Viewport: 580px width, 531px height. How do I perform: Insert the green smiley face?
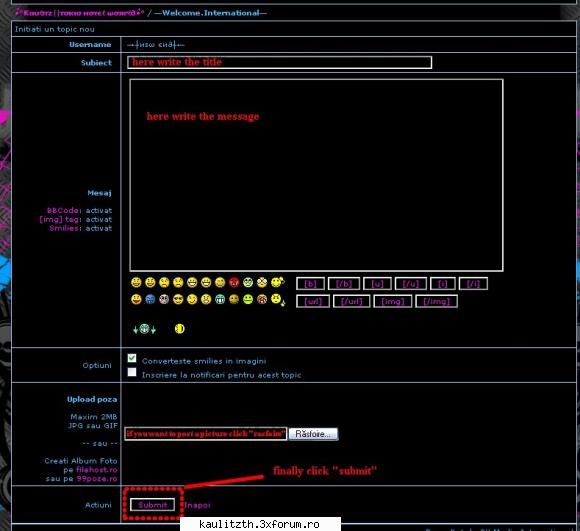point(248,299)
